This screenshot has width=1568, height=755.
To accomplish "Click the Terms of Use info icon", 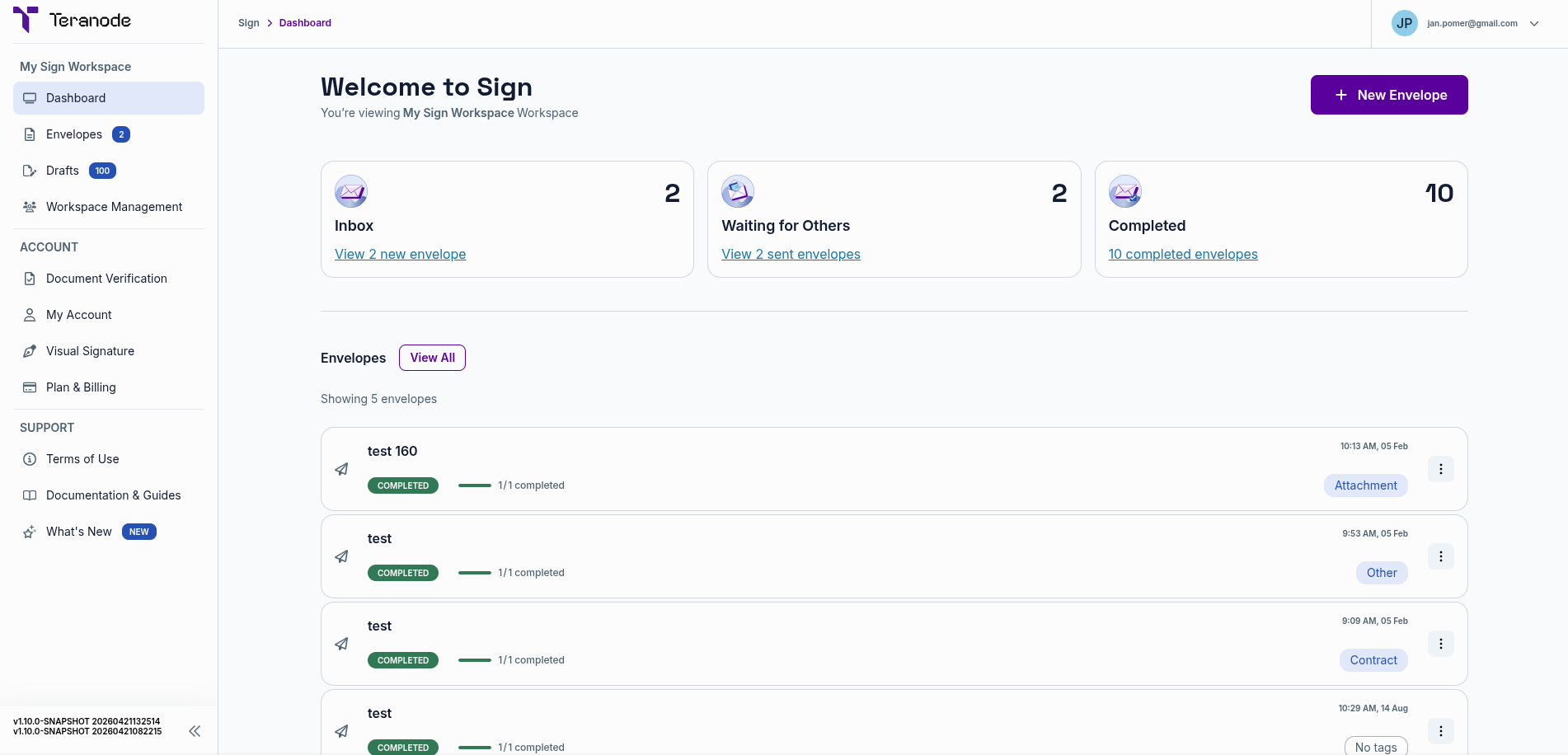I will (x=30, y=459).
